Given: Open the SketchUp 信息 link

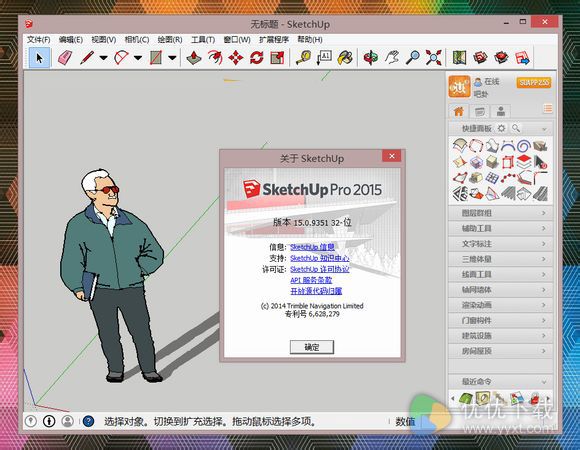Looking at the screenshot, I should (x=312, y=247).
